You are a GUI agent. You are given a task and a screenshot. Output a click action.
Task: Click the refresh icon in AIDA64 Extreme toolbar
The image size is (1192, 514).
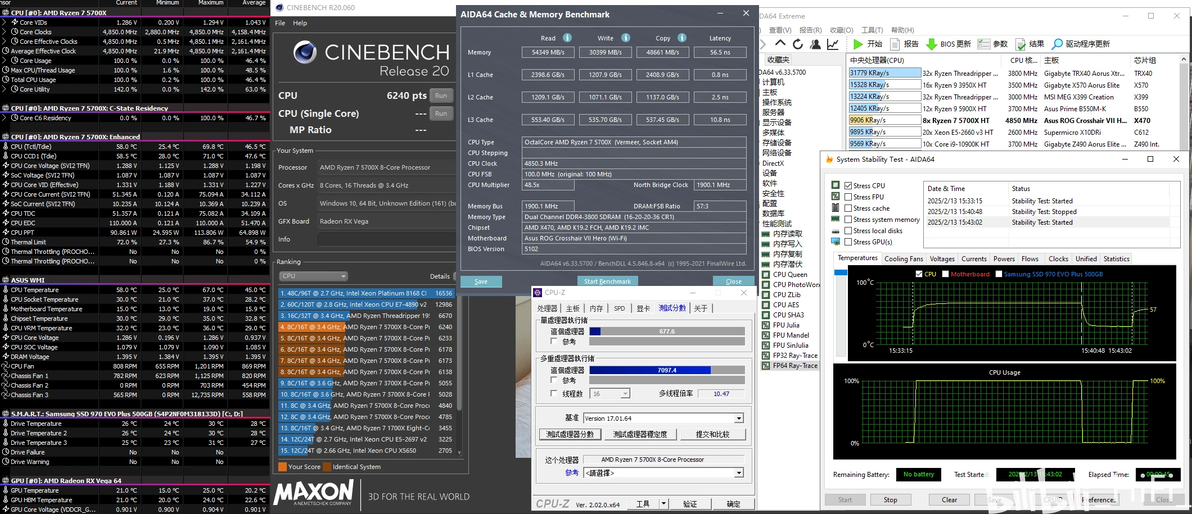pyautogui.click(x=797, y=44)
